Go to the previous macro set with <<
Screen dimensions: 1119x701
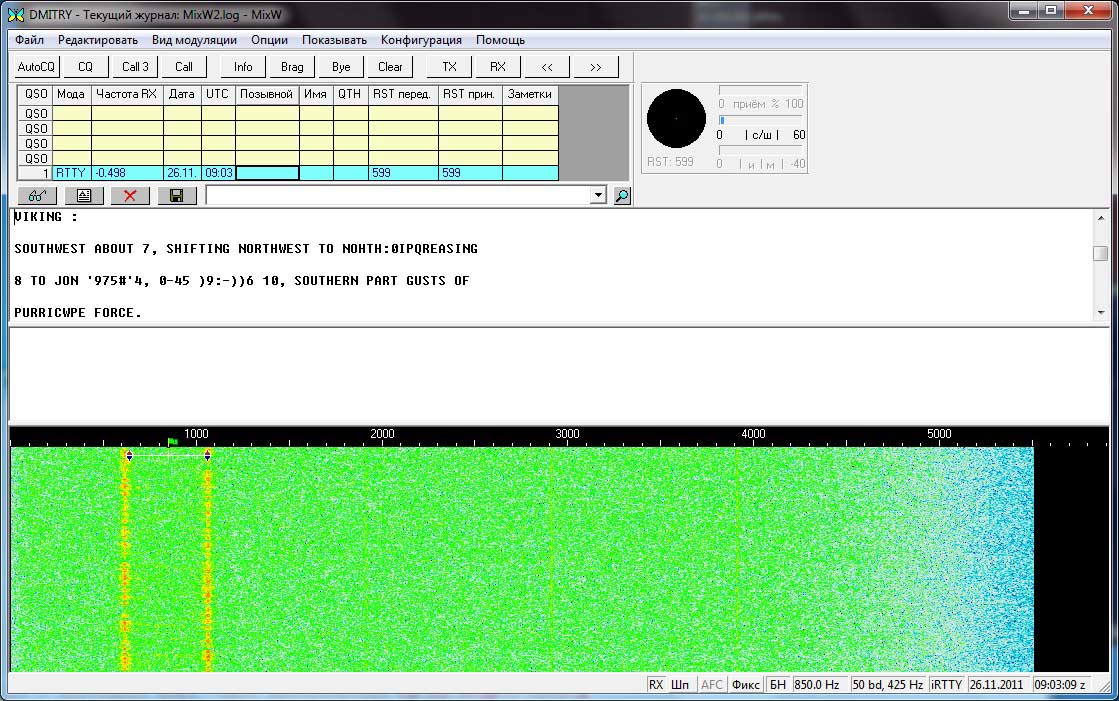click(547, 67)
